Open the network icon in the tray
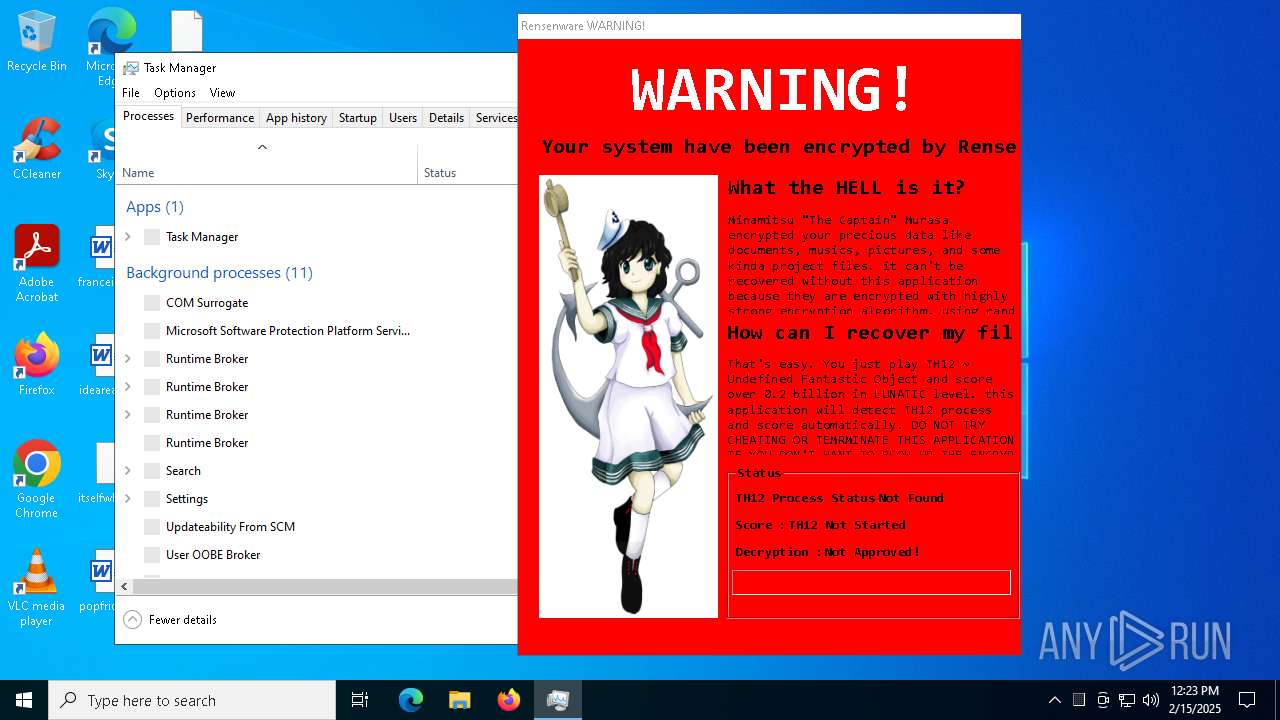This screenshot has width=1280, height=720. pos(1127,700)
